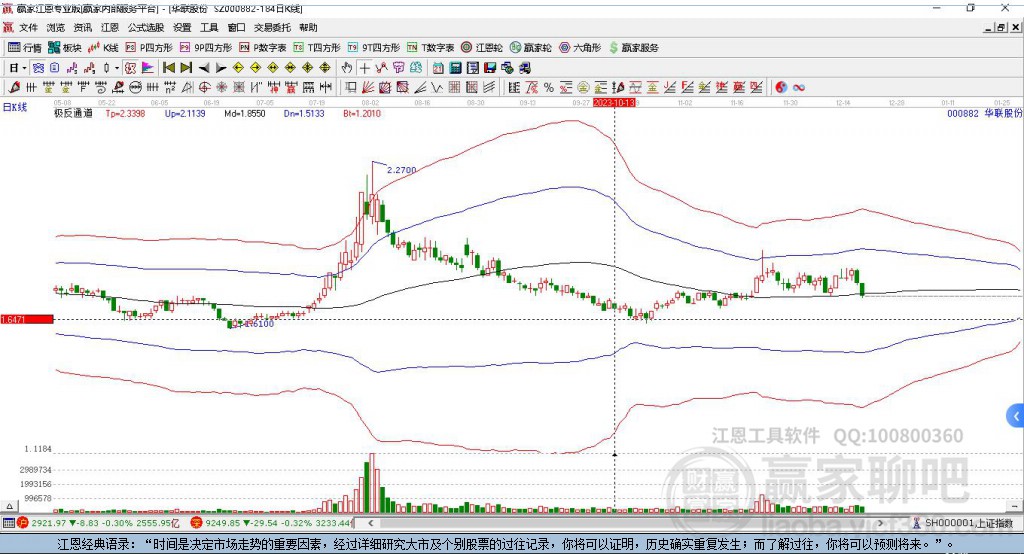Jump to first bar with skip-back icon
The height and width of the screenshot is (554, 1024).
click(x=168, y=68)
